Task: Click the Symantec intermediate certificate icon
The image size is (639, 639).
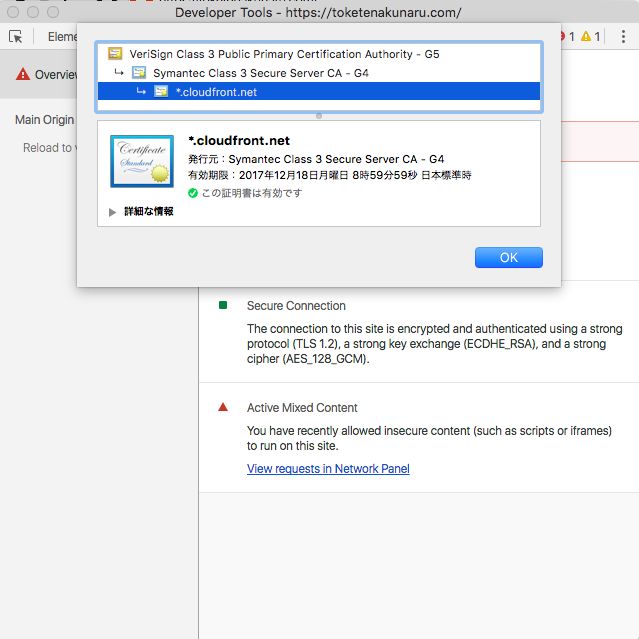Action: point(139,73)
